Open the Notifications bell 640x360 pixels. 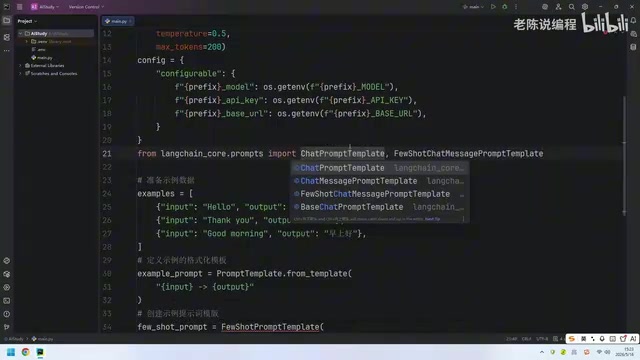point(633,20)
